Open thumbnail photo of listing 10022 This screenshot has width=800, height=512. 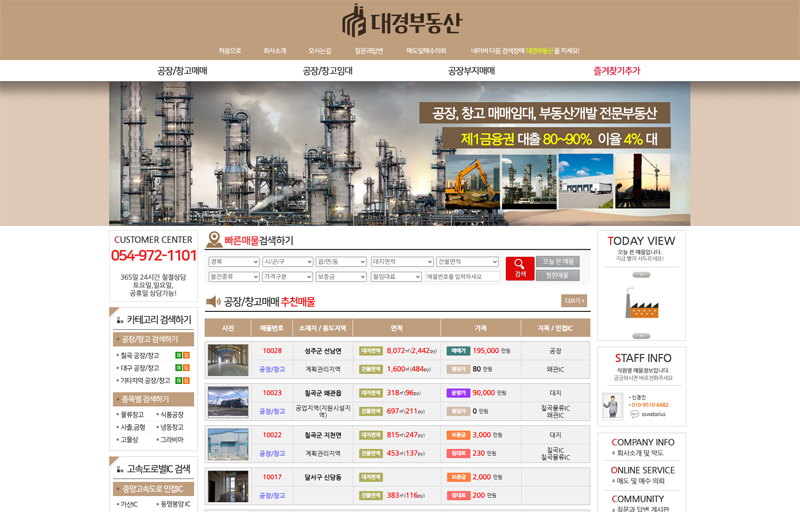click(228, 444)
